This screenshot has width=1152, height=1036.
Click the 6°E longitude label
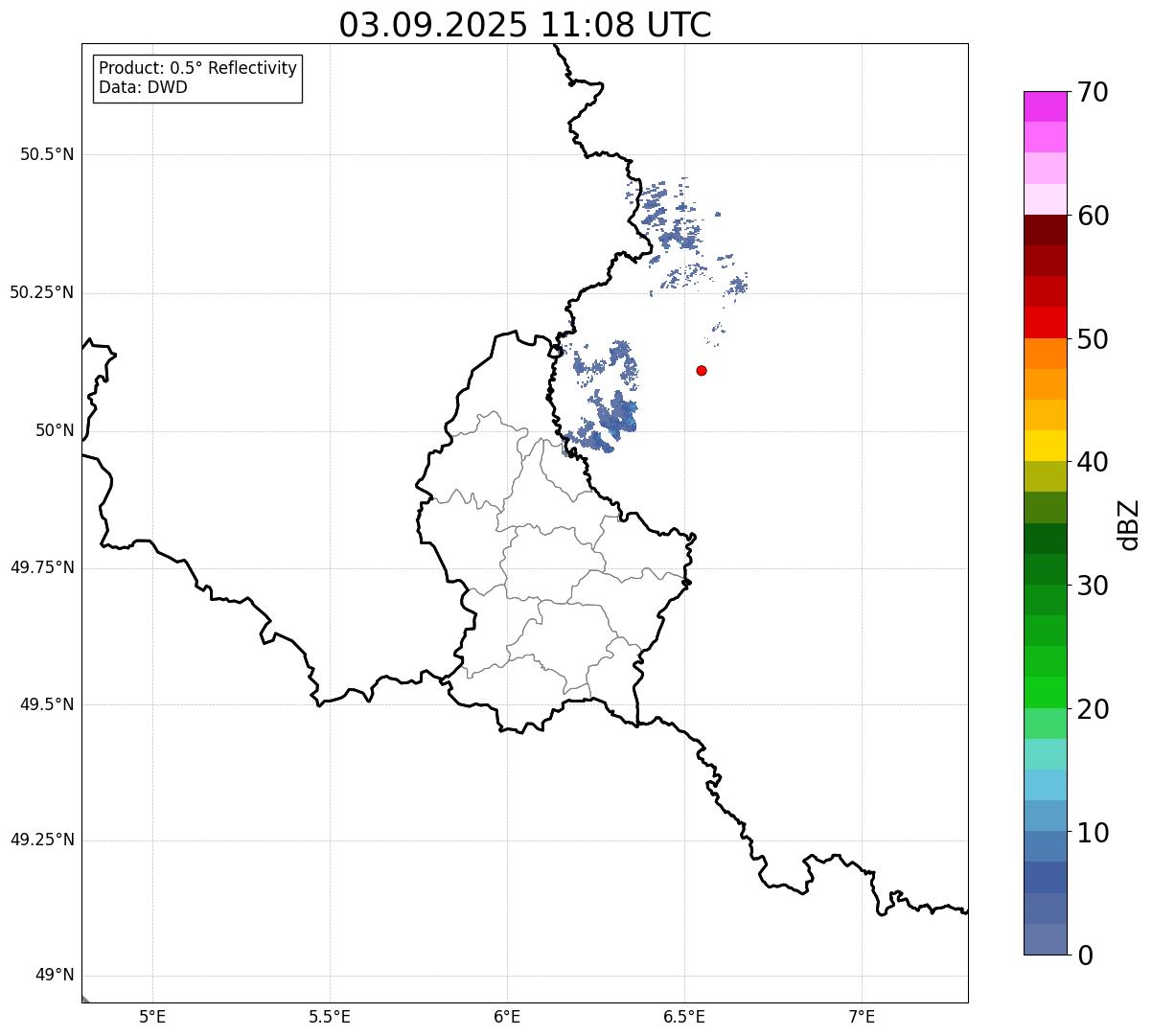(507, 1017)
